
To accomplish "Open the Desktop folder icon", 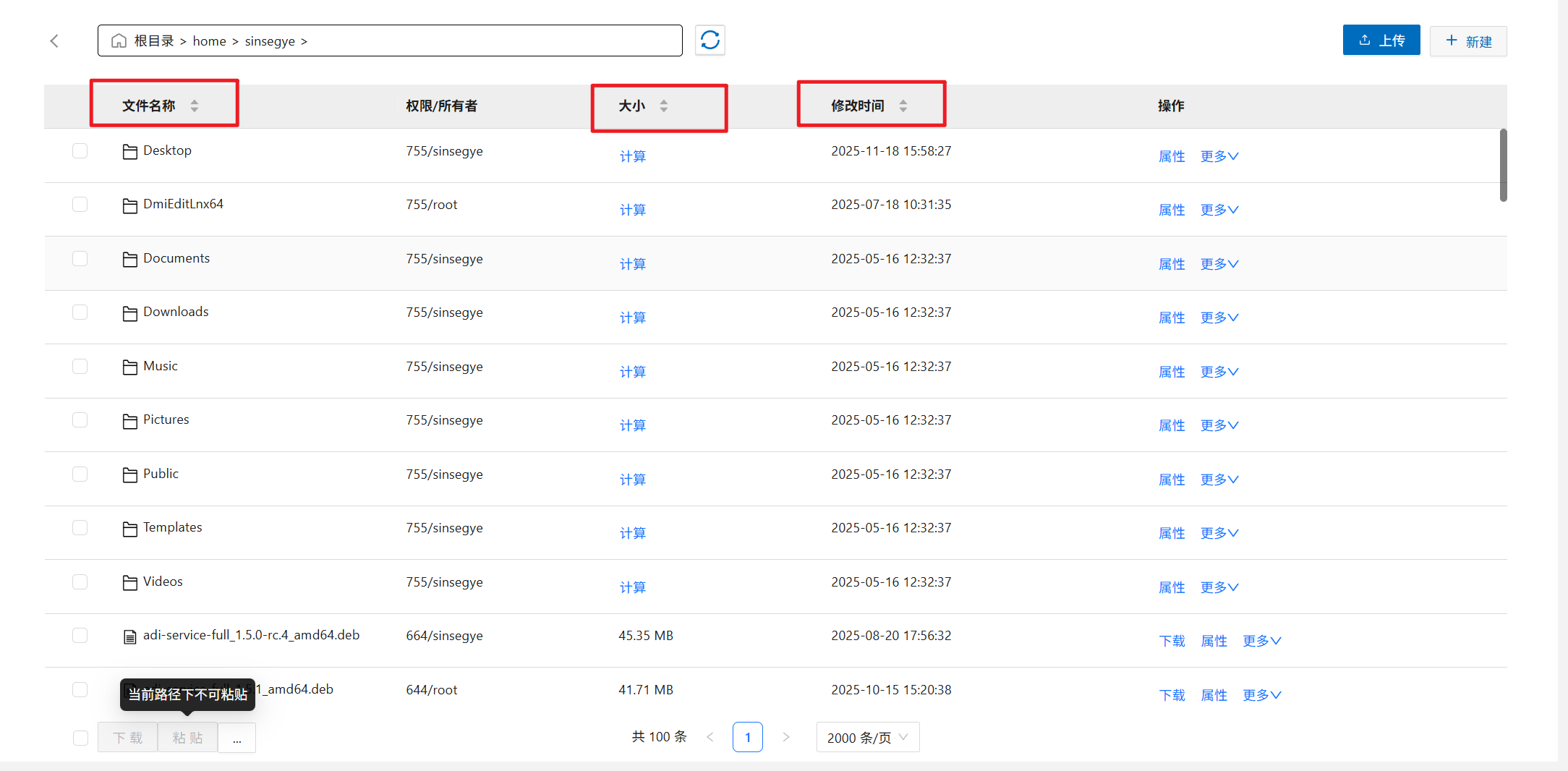I will point(130,152).
